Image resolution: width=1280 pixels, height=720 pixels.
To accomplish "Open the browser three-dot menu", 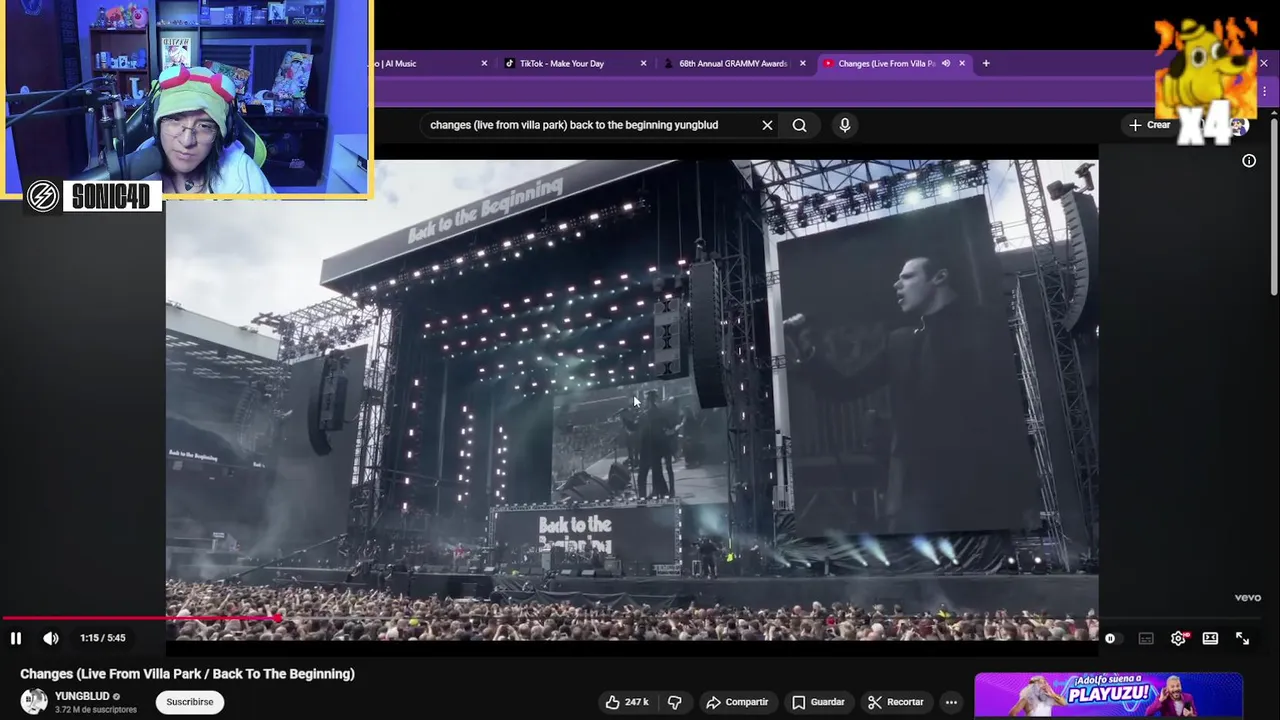I will coord(1264,91).
